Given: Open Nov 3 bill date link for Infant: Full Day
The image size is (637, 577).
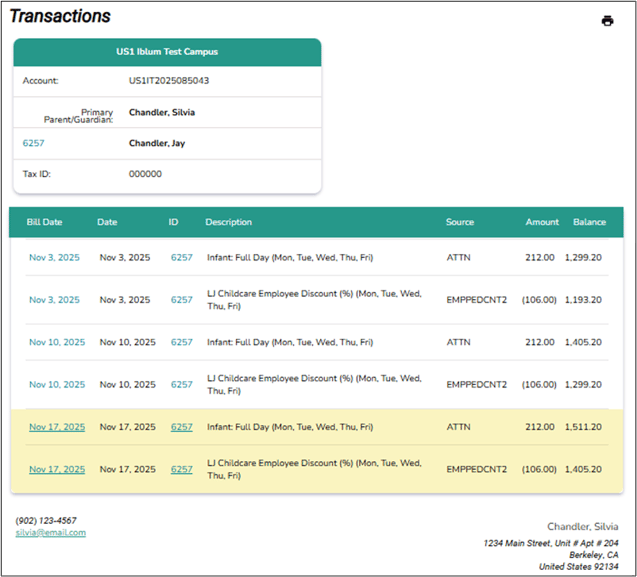Looking at the screenshot, I should 54,257.
